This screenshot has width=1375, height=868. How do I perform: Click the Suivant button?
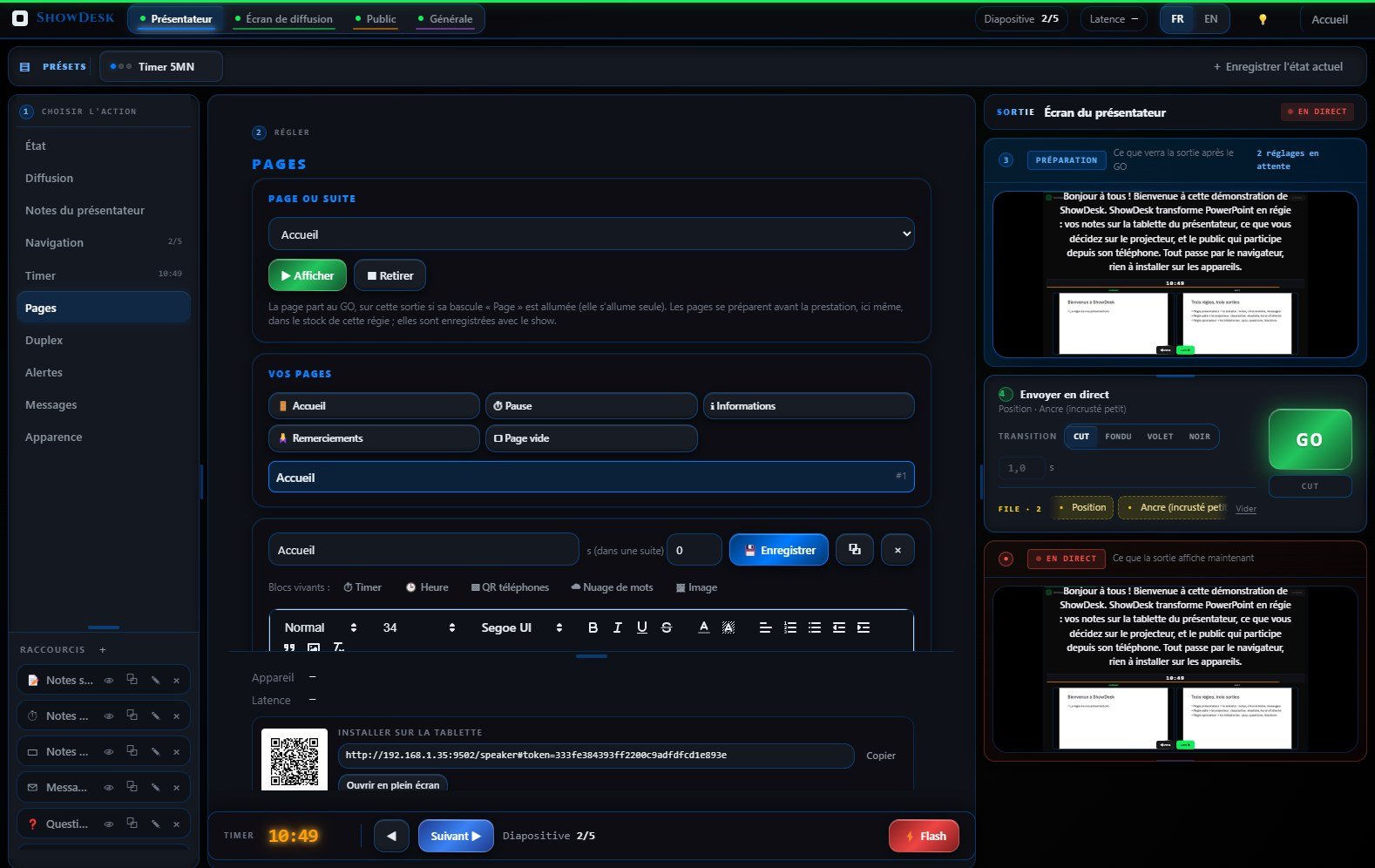coord(456,836)
